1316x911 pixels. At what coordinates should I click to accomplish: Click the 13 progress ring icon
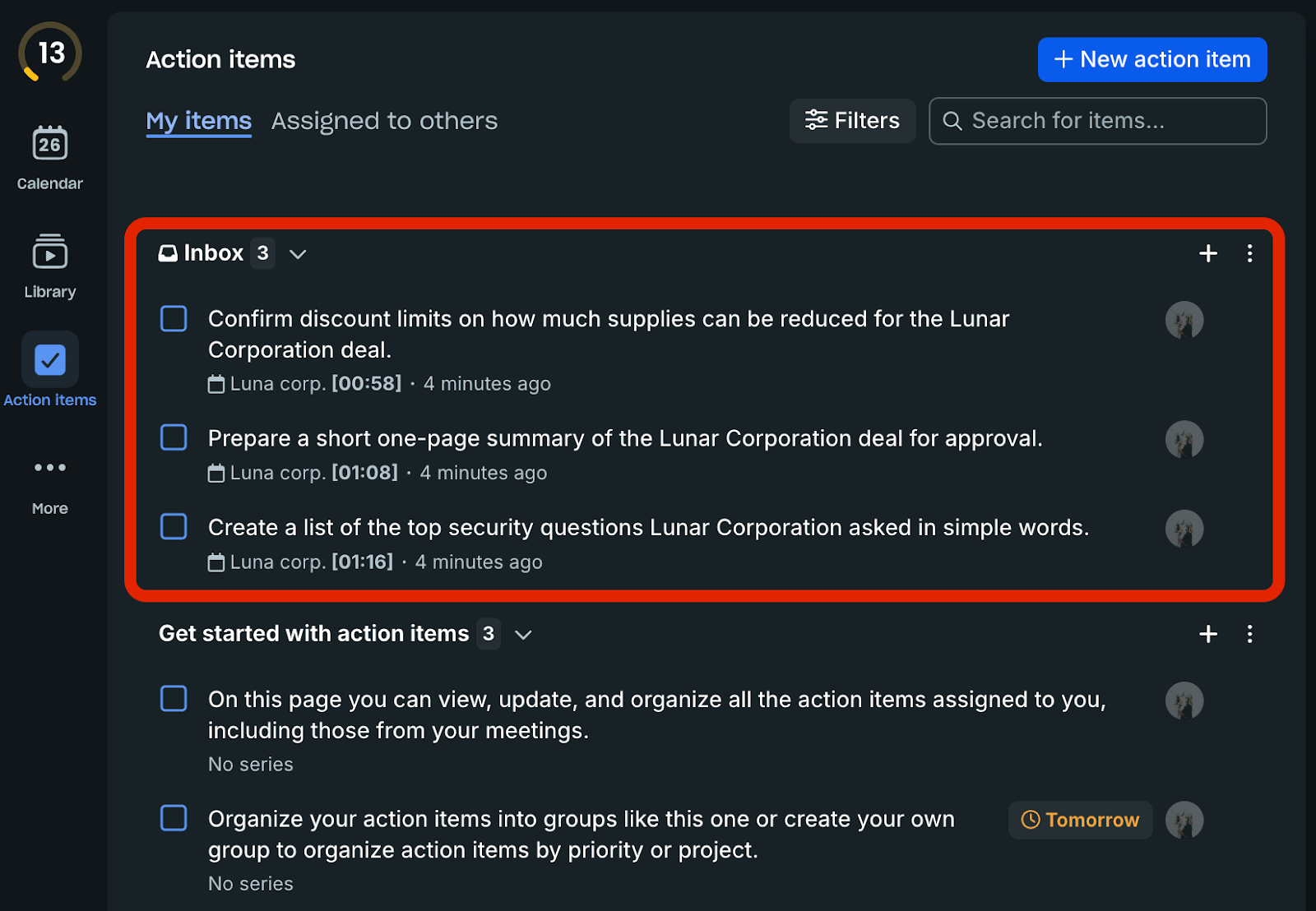(x=50, y=53)
